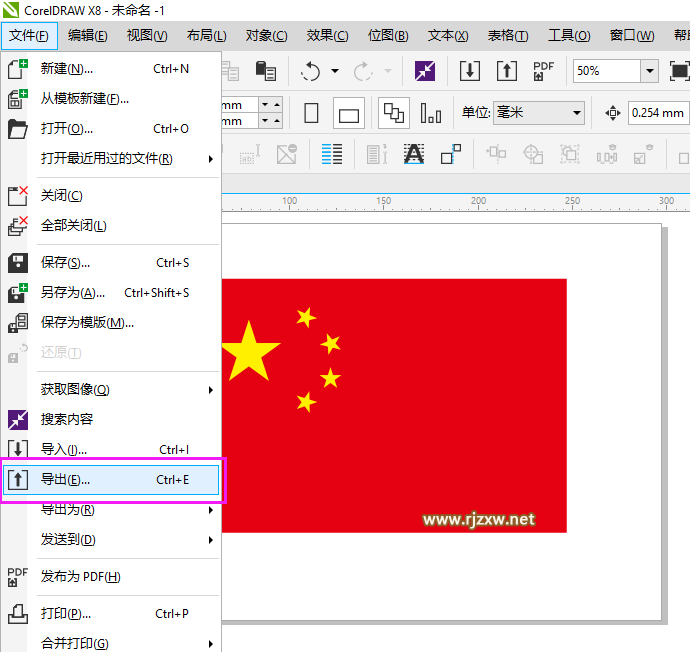Viewport: 690px width, 652px height.
Task: Expand 获取图像 submenu
Action: pyautogui.click(x=211, y=390)
